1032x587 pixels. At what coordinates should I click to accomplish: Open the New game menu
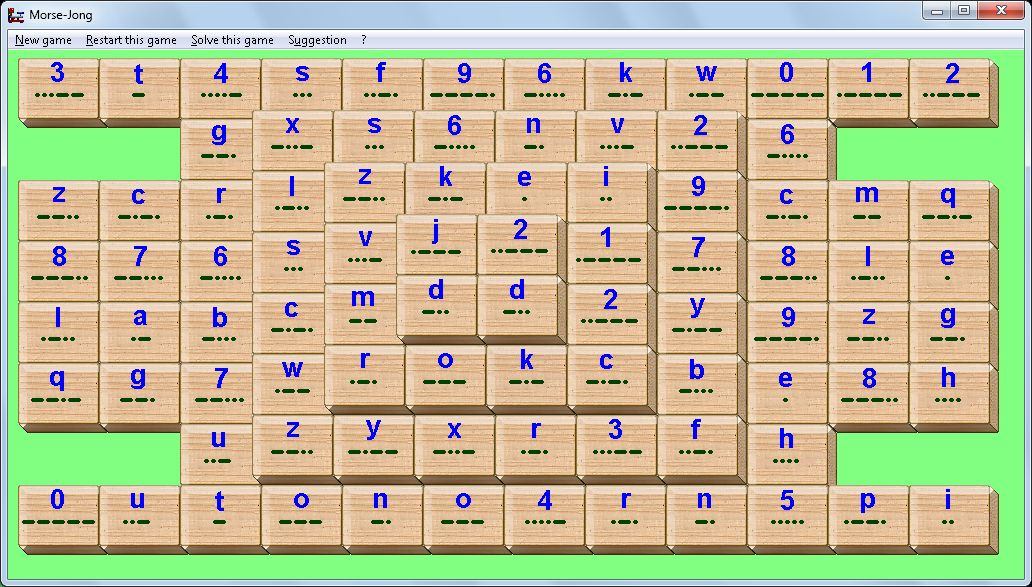[43, 40]
